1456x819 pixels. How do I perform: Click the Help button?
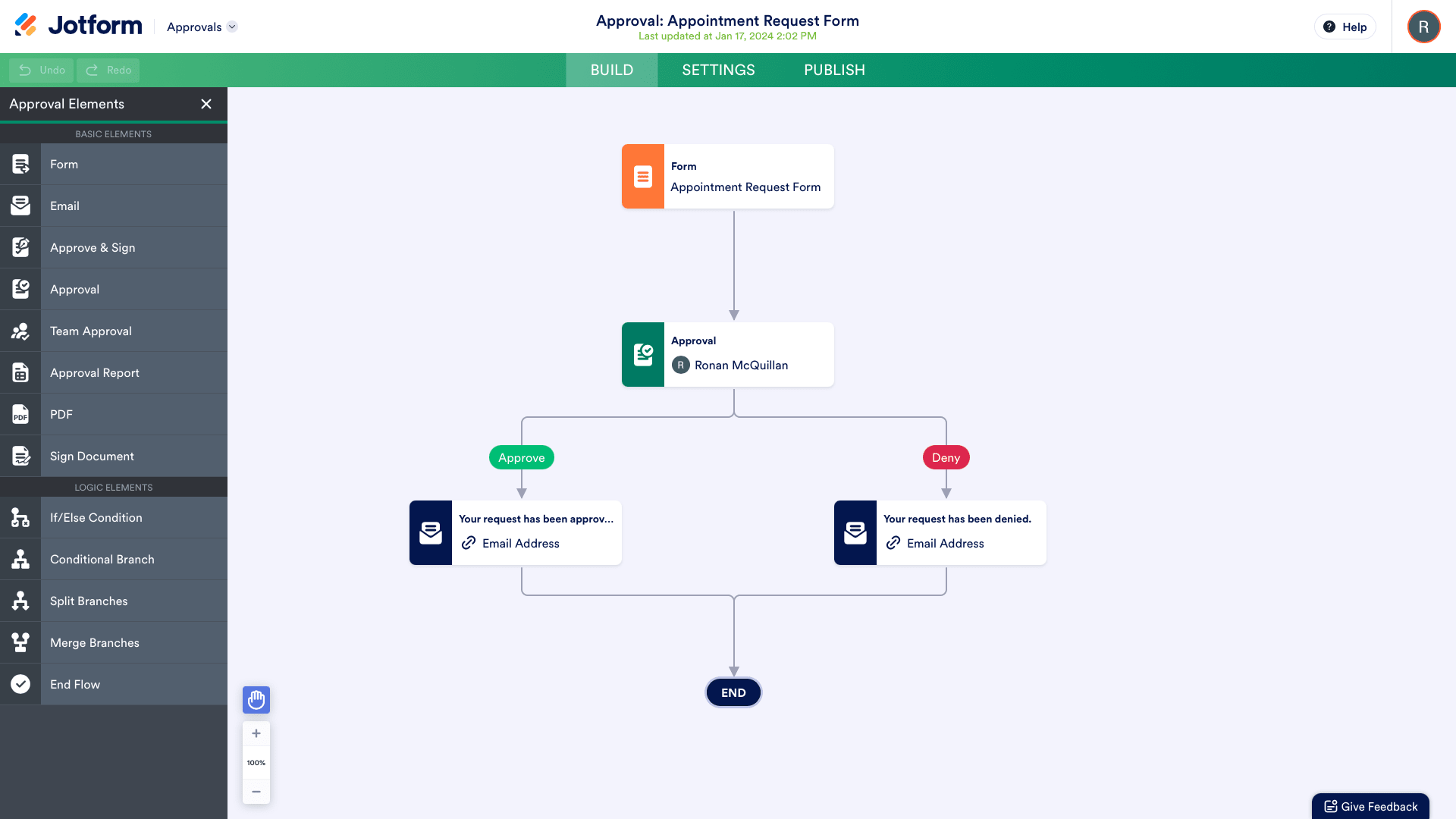click(x=1345, y=27)
